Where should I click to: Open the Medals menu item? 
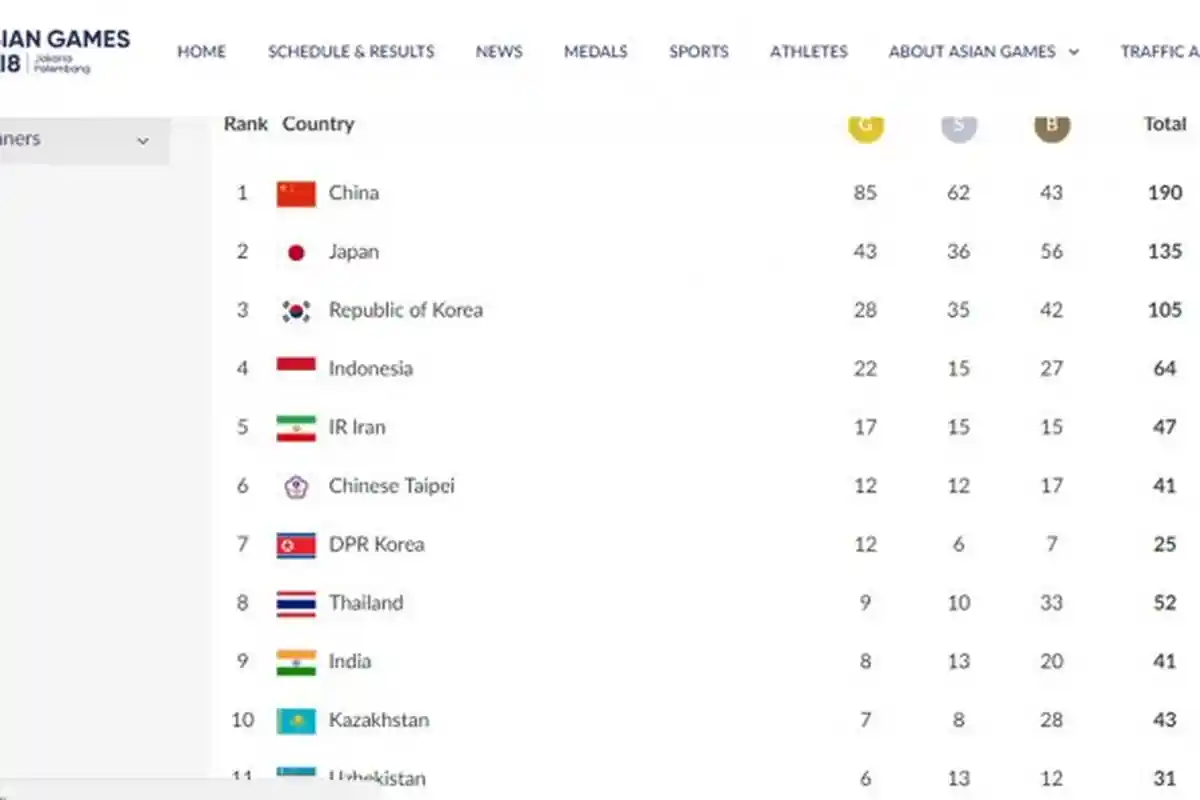tap(596, 51)
